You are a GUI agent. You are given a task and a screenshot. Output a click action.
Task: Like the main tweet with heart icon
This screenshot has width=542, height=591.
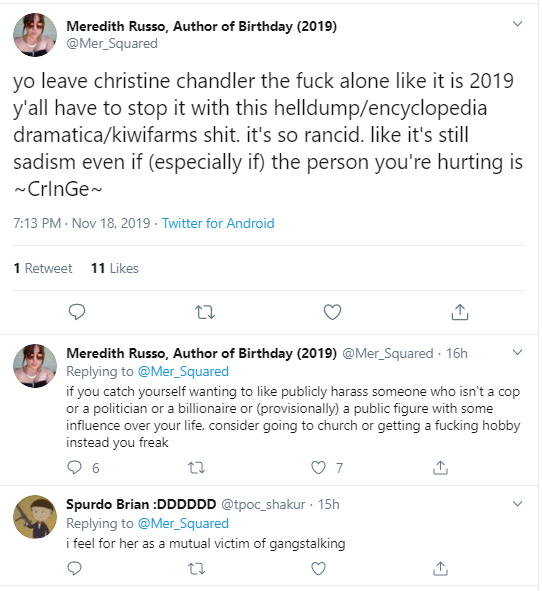(332, 312)
